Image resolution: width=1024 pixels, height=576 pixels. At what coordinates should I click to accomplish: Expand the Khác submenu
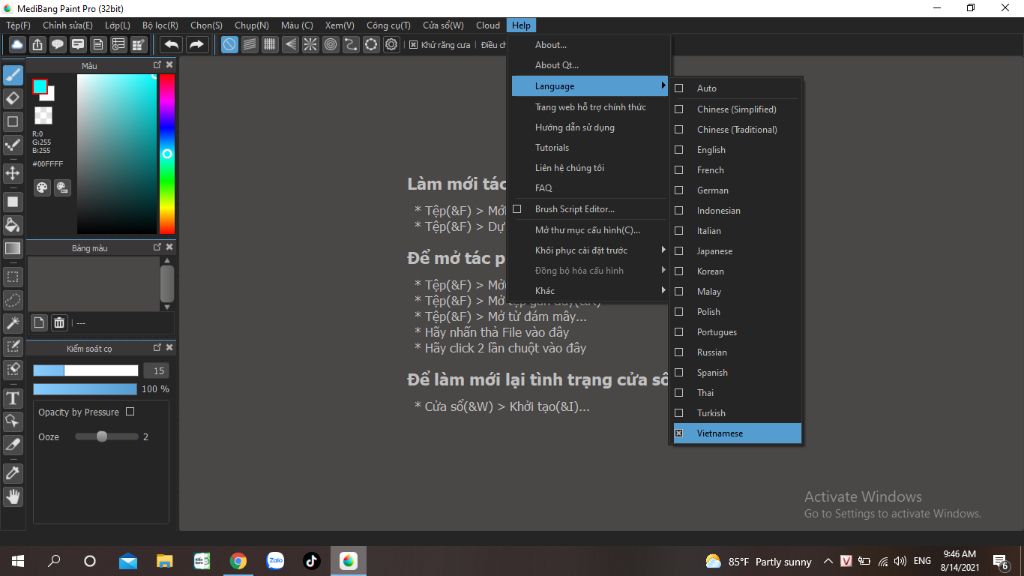pos(590,291)
